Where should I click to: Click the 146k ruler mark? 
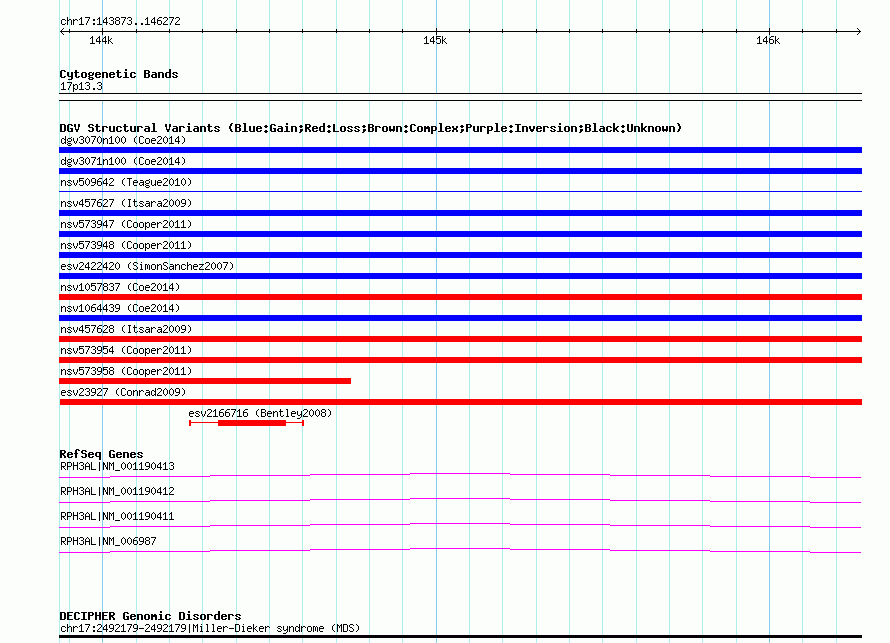768,40
